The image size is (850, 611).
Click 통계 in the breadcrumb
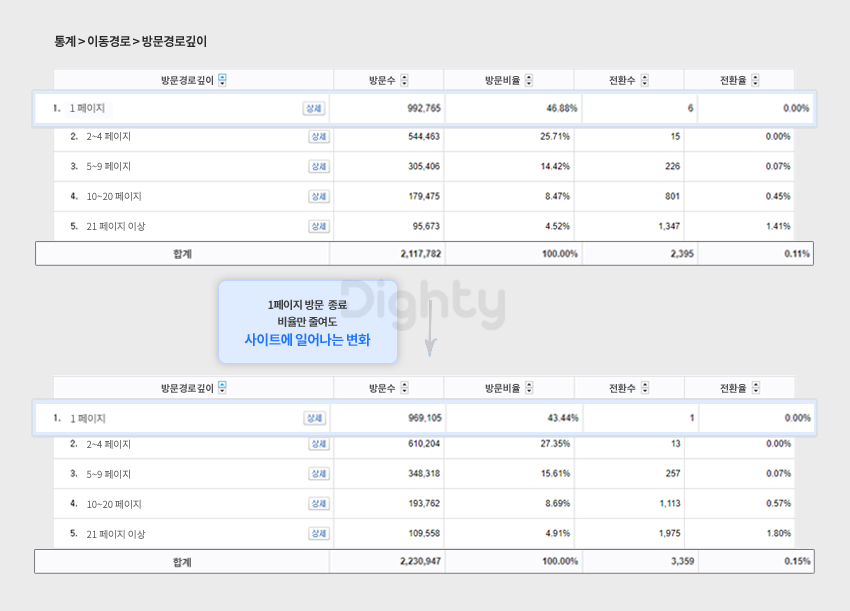(x=65, y=41)
